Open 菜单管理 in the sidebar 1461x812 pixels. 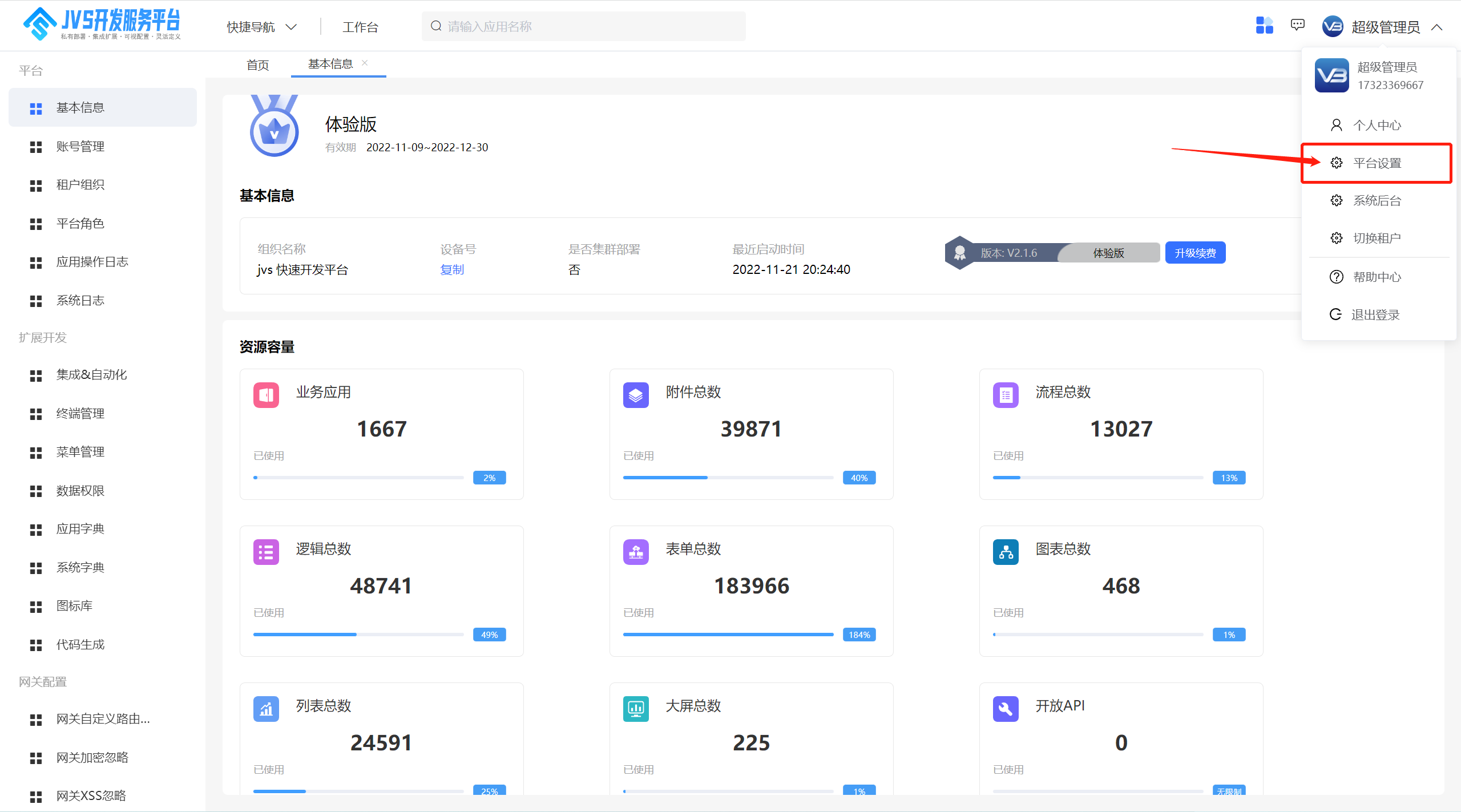pyautogui.click(x=103, y=452)
